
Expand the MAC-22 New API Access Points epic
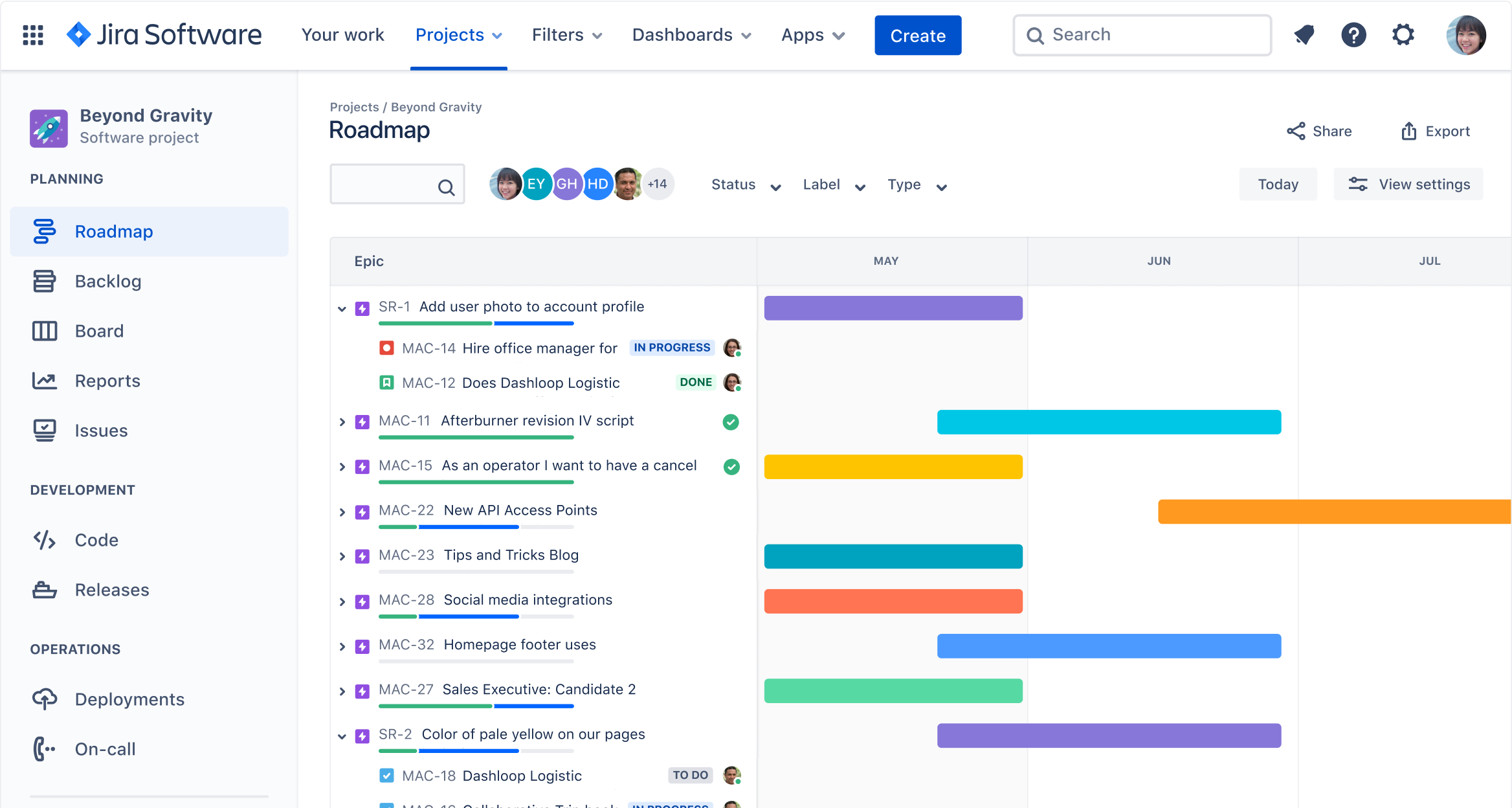coord(342,511)
